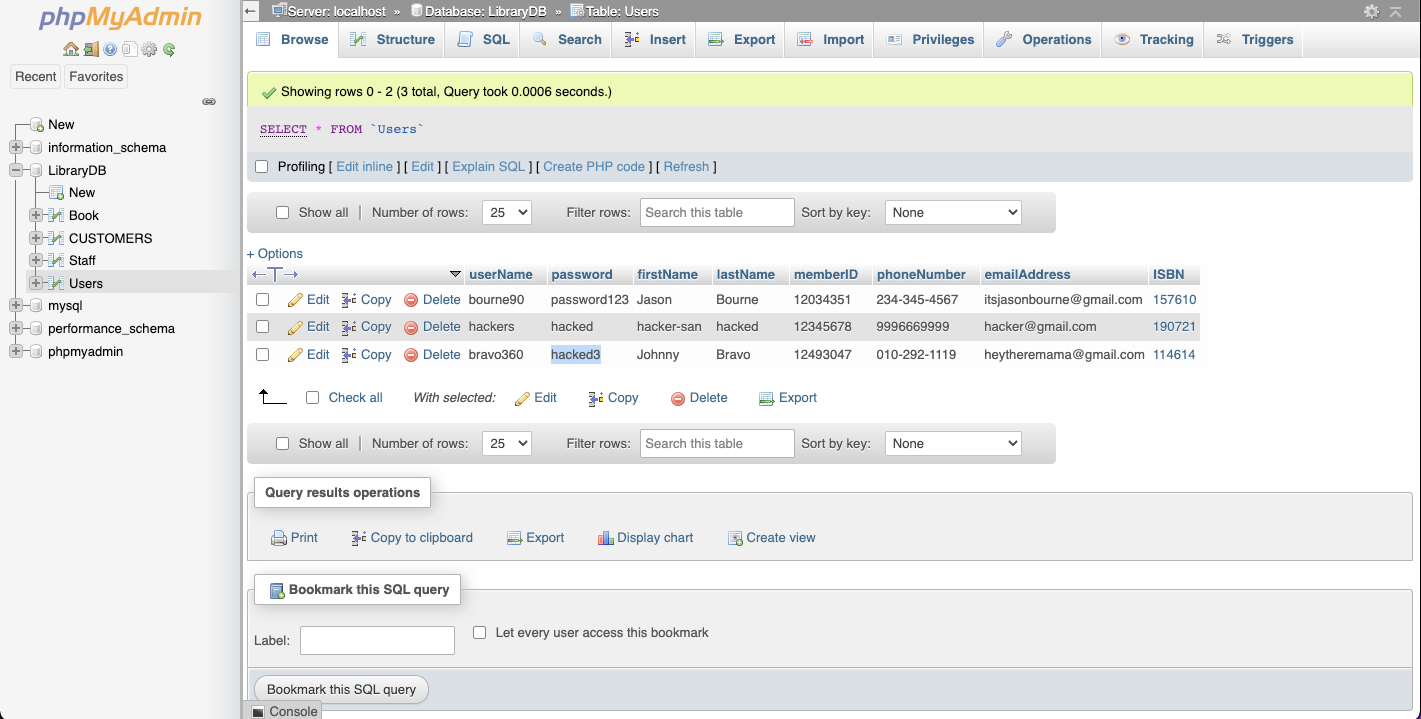This screenshot has width=1421, height=719.
Task: Open the settings gear at top right
Action: pyautogui.click(x=1369, y=10)
